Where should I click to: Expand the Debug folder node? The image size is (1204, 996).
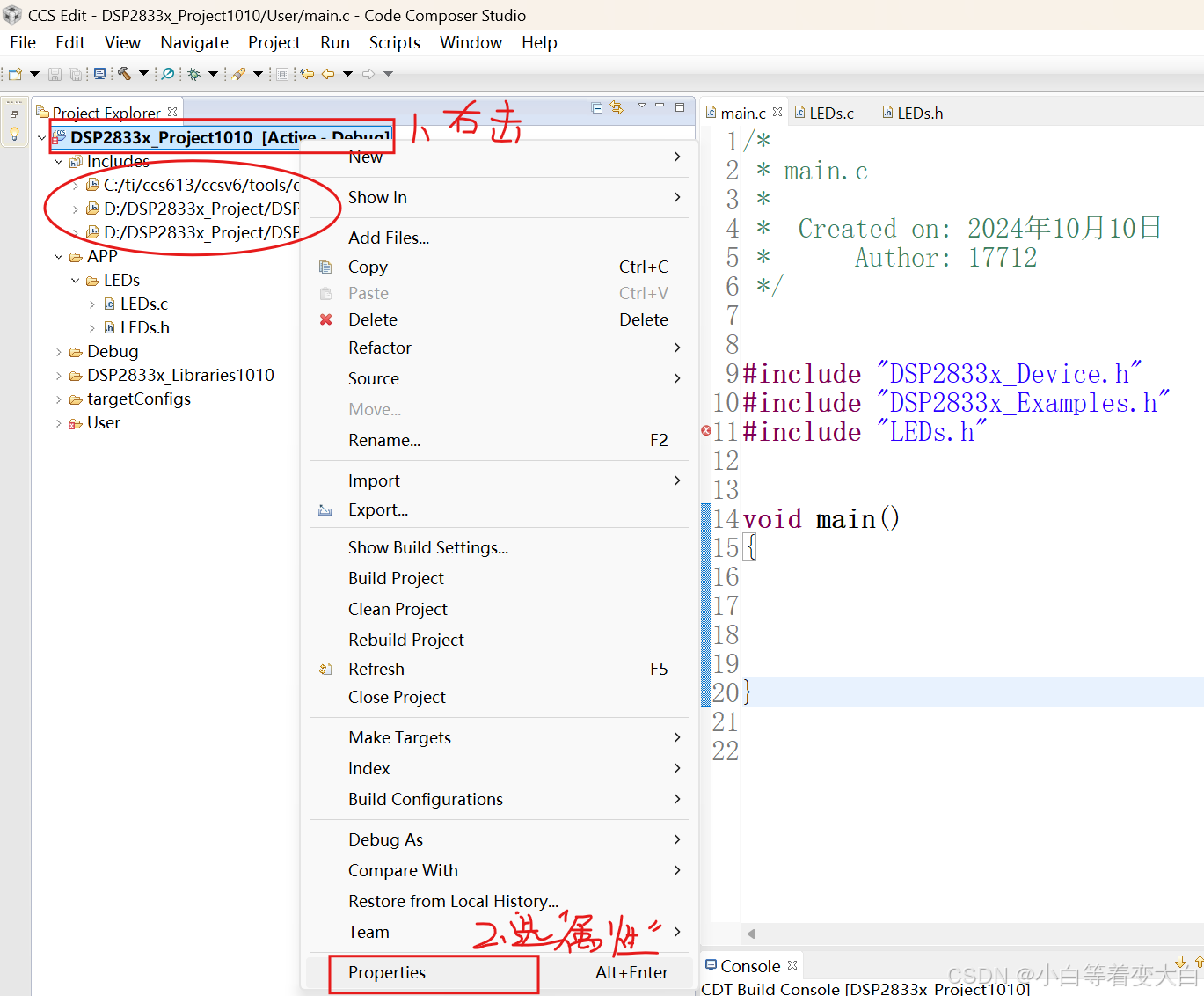click(x=58, y=352)
